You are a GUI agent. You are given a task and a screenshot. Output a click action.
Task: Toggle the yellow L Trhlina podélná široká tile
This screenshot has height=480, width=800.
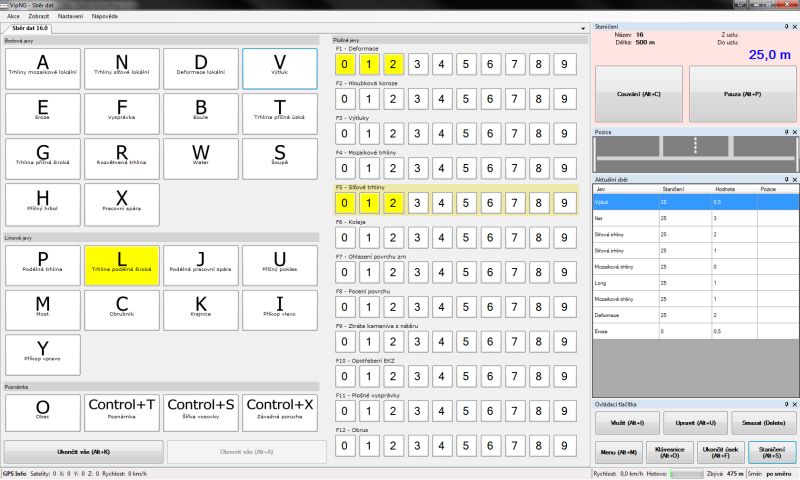click(x=121, y=266)
